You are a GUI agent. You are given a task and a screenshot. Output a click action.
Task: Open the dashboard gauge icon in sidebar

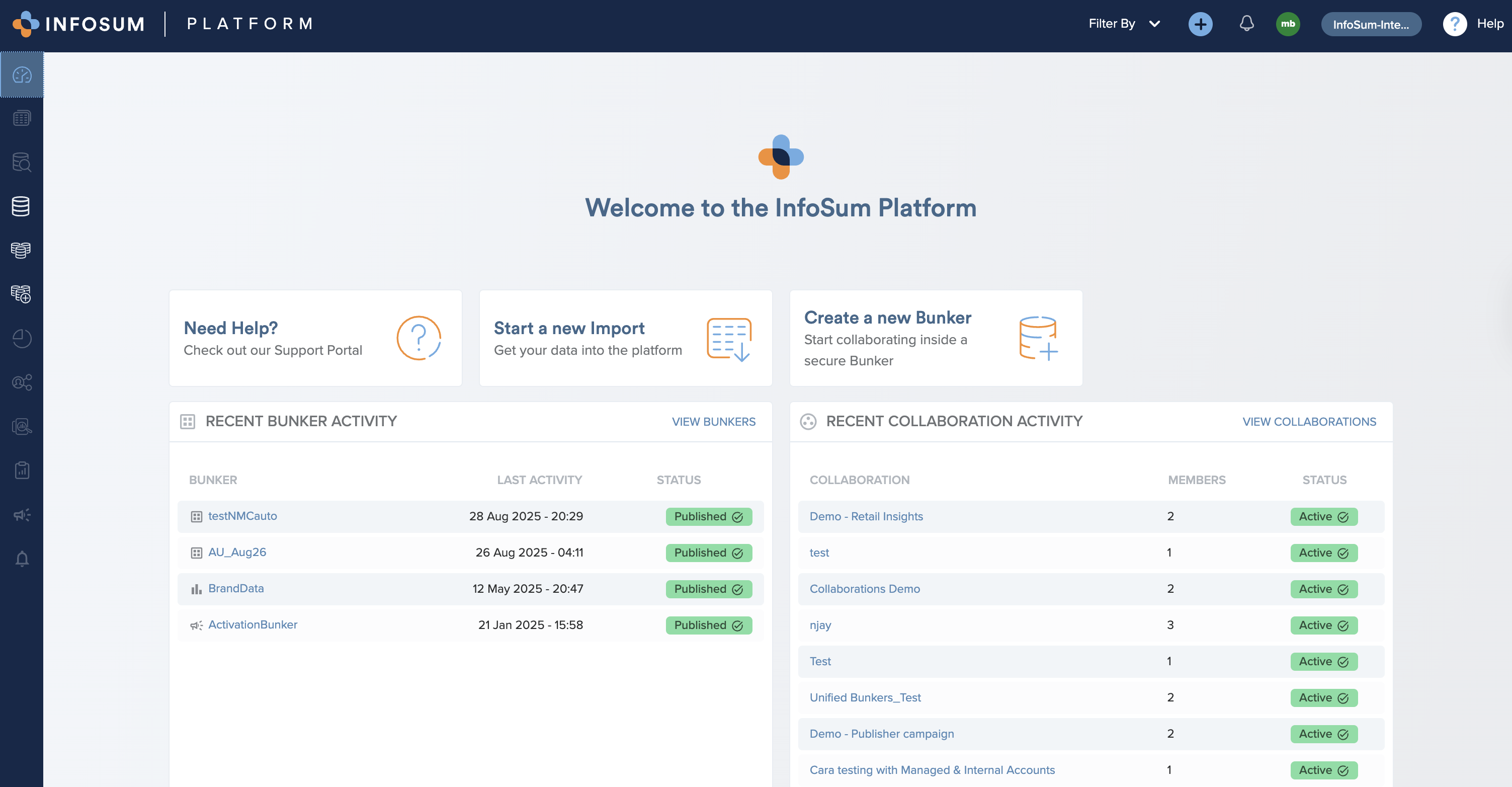pyautogui.click(x=22, y=74)
